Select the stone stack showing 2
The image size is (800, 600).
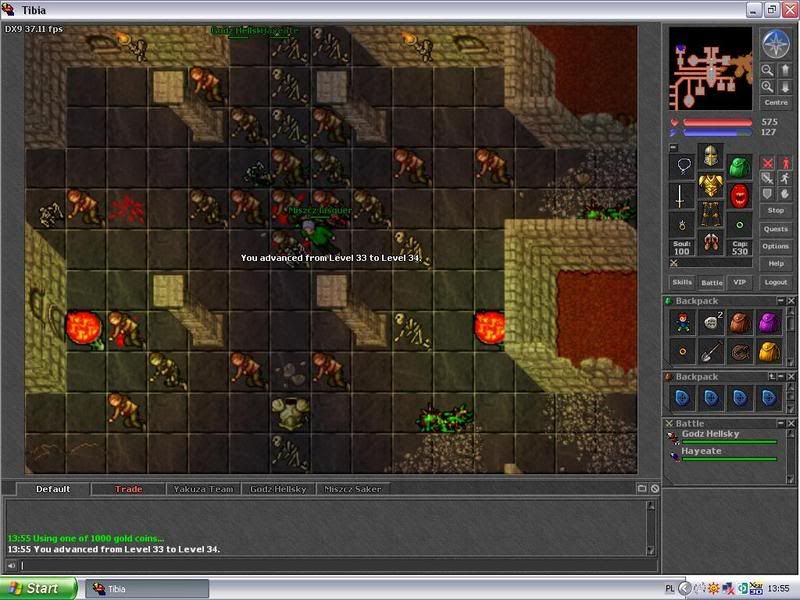[x=711, y=323]
